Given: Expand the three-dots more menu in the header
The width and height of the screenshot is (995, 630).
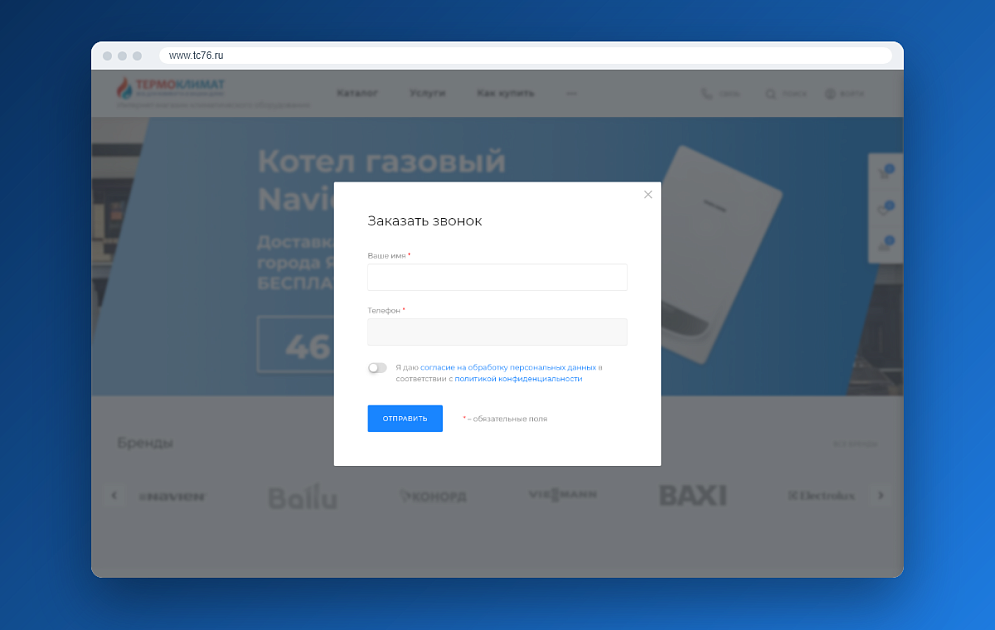Looking at the screenshot, I should point(572,93).
